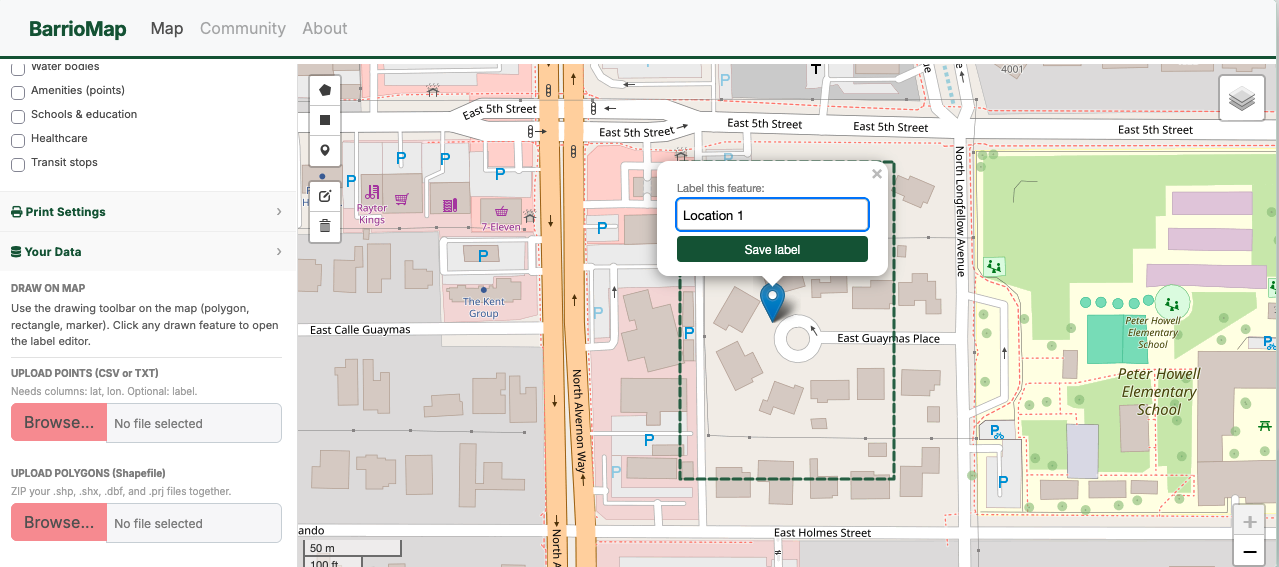Viewport: 1279px width, 567px height.
Task: Click 'No file selected' under Upload Points
Action: coord(158,424)
